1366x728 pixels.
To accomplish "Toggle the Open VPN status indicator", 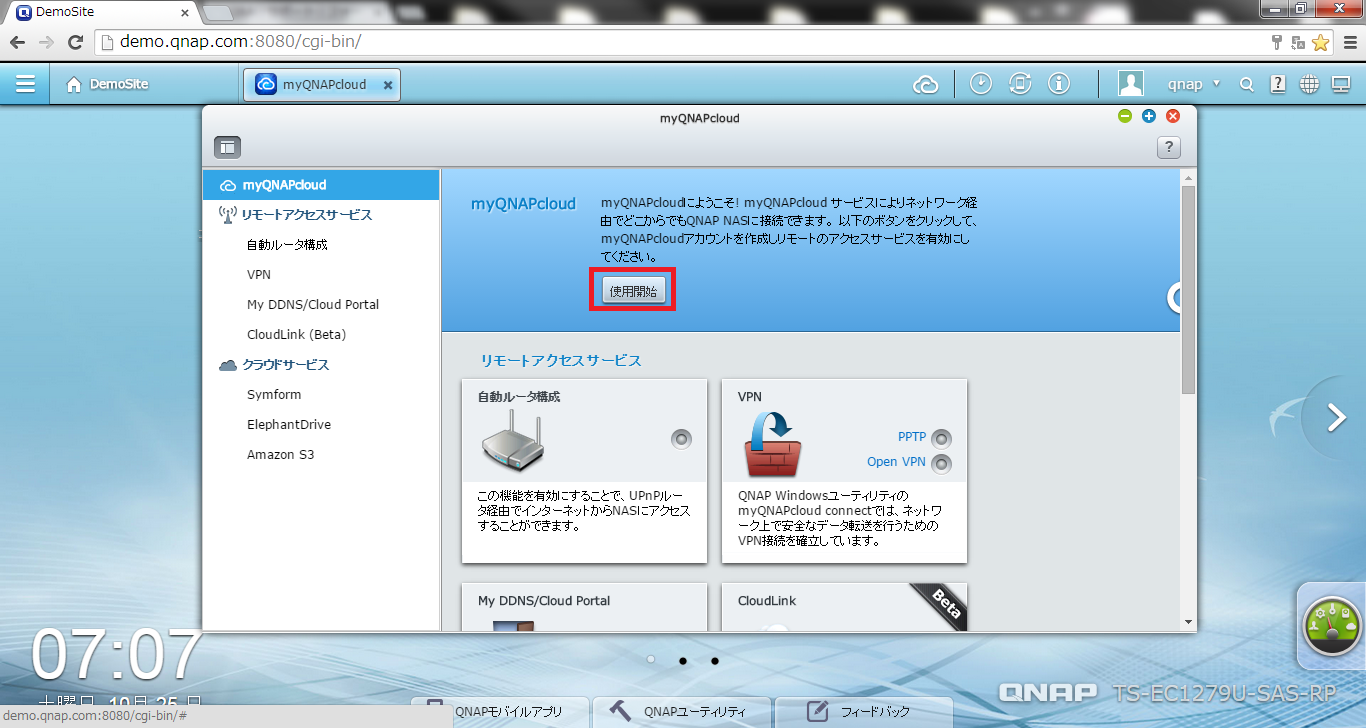I will pyautogui.click(x=941, y=464).
